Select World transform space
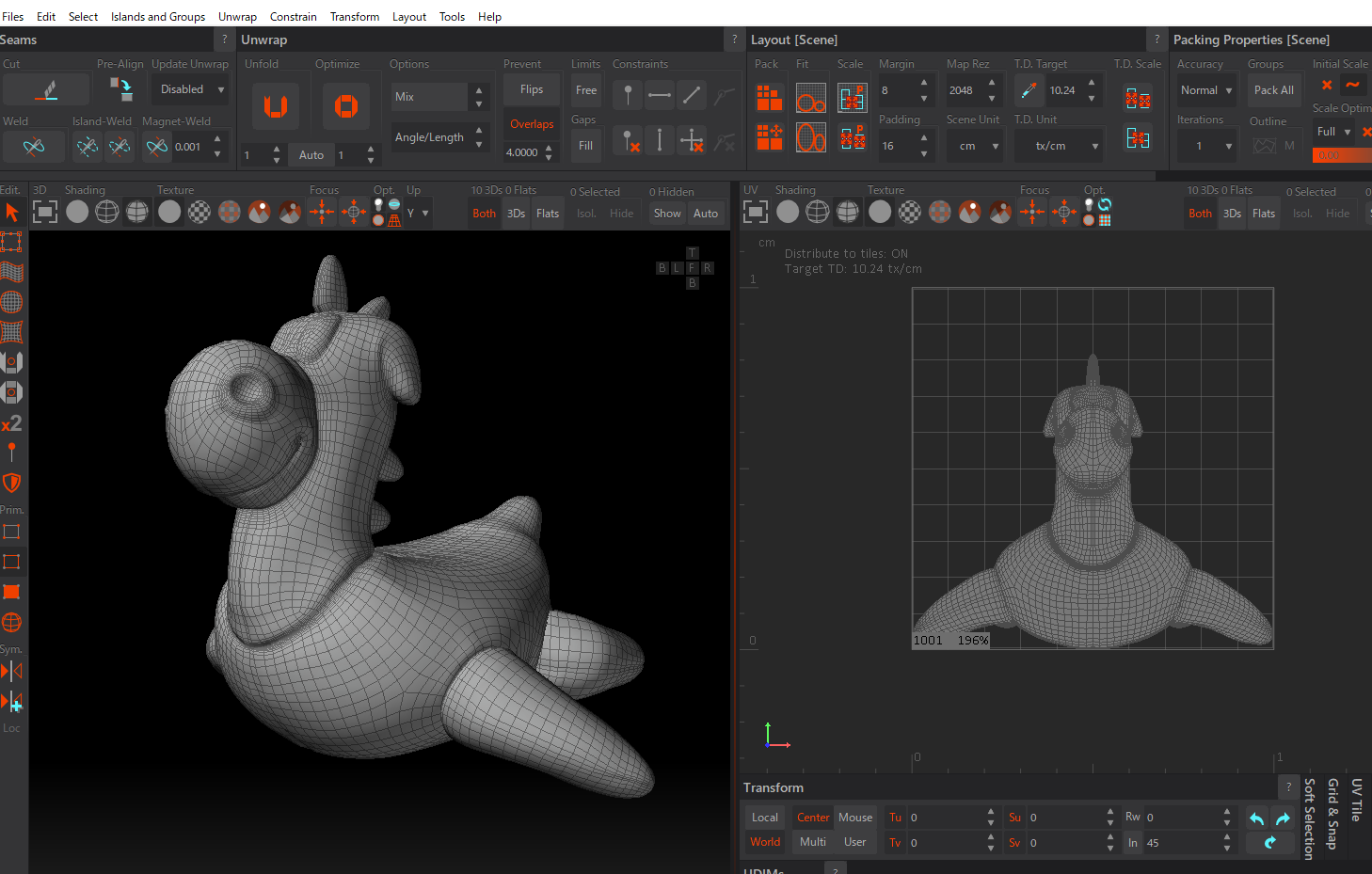The width and height of the screenshot is (1372, 874). click(x=765, y=842)
